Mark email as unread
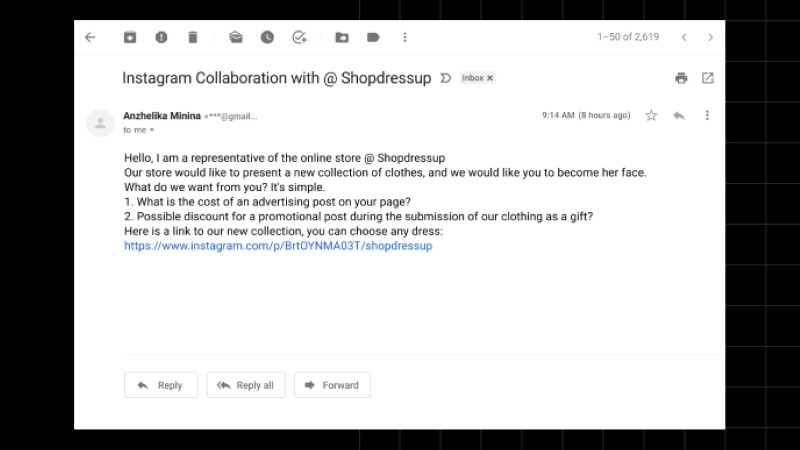 point(236,37)
